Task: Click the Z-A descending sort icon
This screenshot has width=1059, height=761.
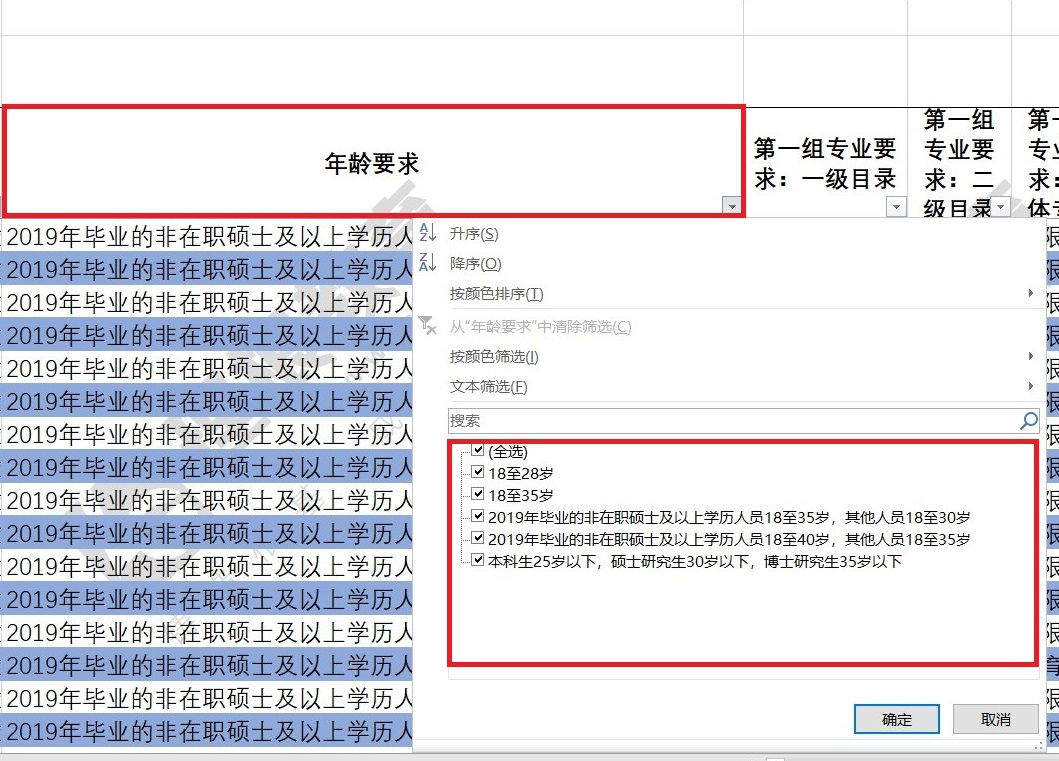Action: [429, 263]
